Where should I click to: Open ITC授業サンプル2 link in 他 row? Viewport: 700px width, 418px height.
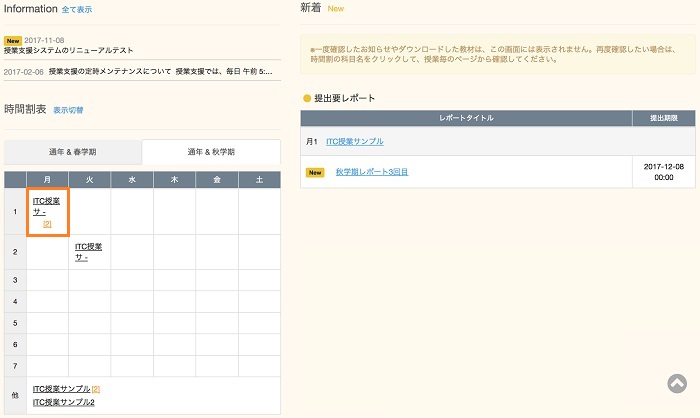point(64,402)
